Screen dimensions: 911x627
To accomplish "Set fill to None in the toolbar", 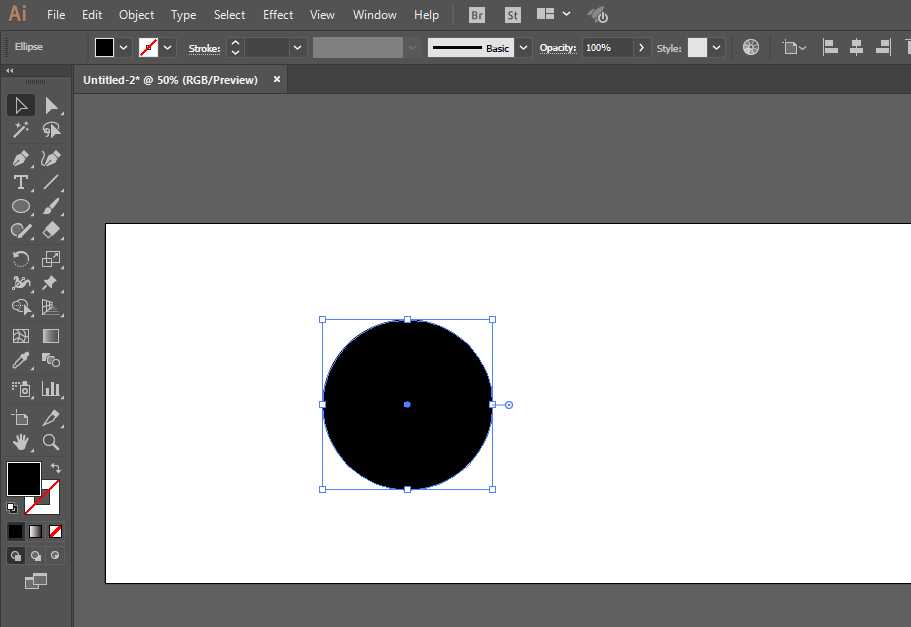I will [56, 531].
